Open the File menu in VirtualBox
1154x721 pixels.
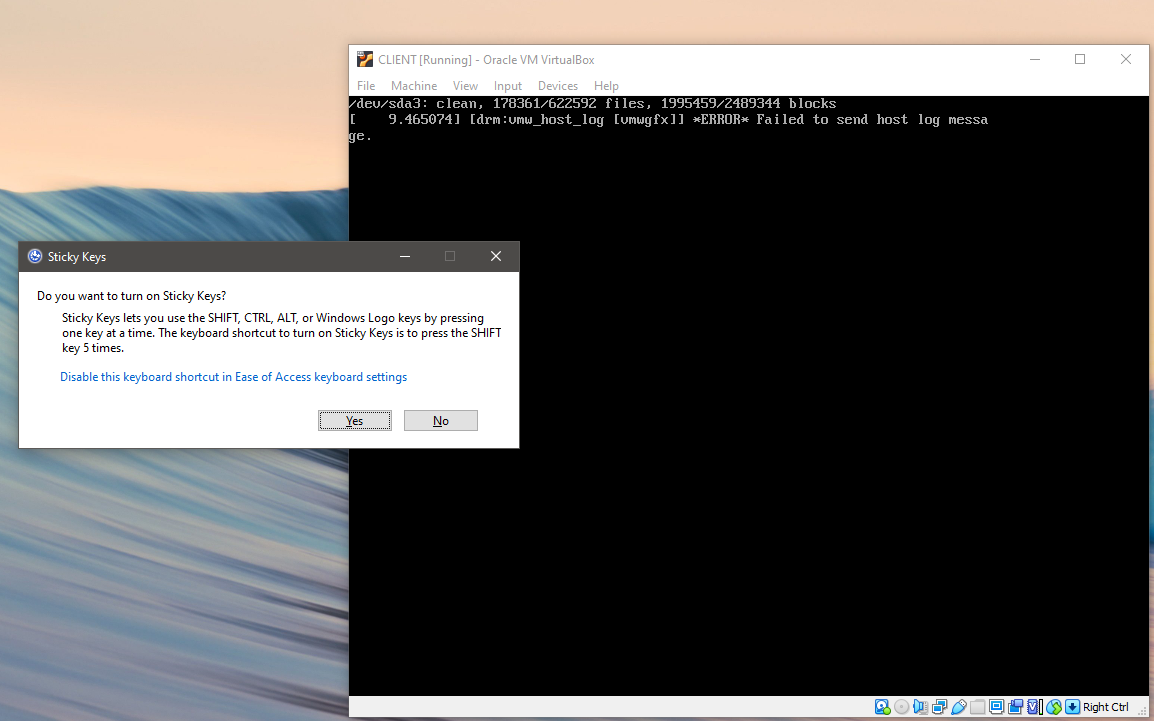366,86
